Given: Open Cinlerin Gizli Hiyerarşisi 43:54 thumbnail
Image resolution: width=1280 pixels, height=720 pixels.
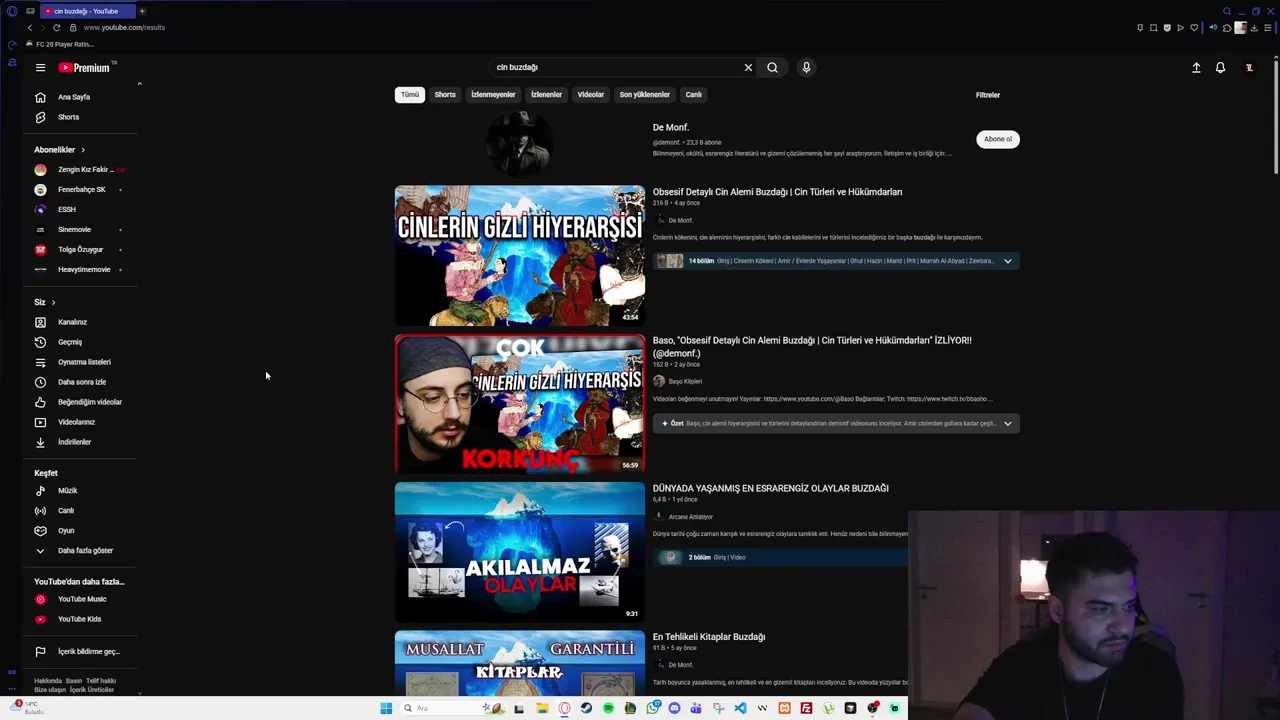Looking at the screenshot, I should 520,255.
